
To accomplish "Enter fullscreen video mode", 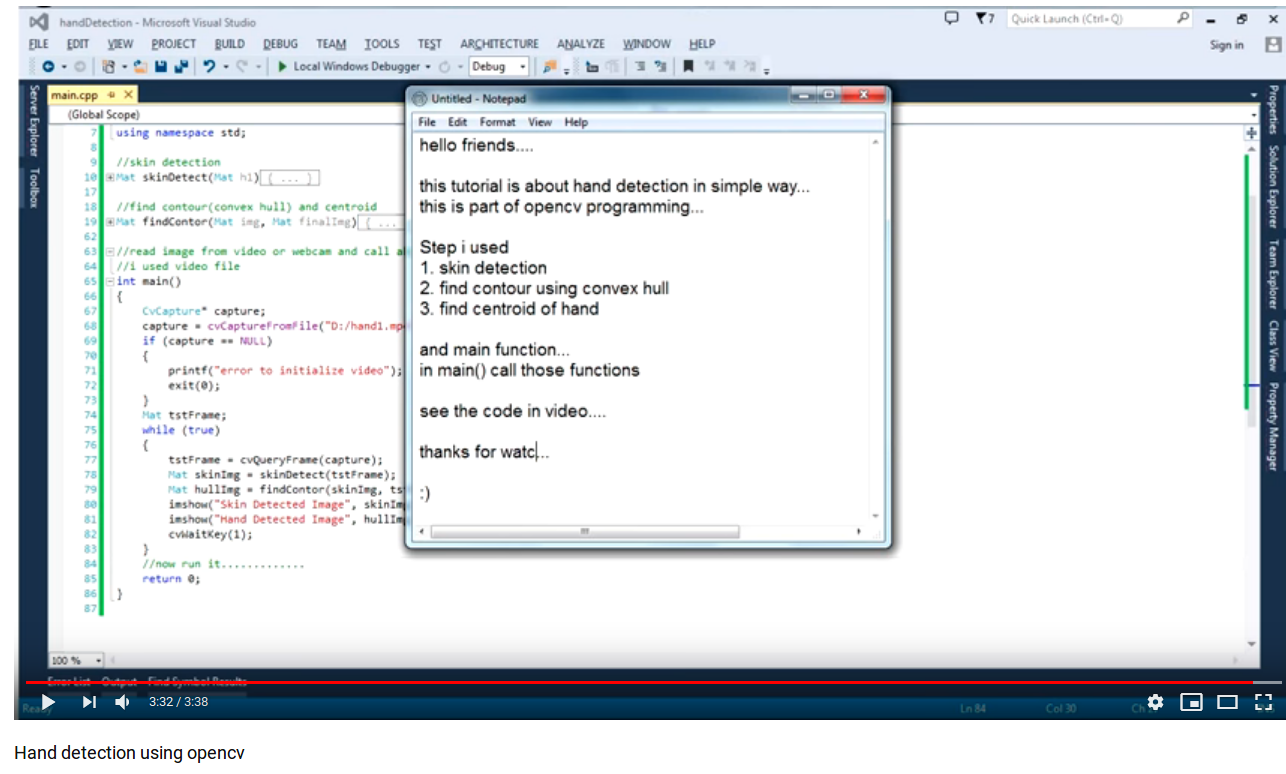I will (1263, 702).
